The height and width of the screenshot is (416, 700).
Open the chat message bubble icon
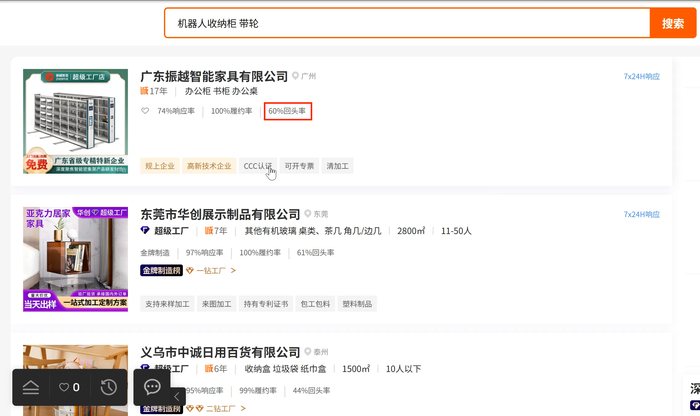(x=152, y=386)
